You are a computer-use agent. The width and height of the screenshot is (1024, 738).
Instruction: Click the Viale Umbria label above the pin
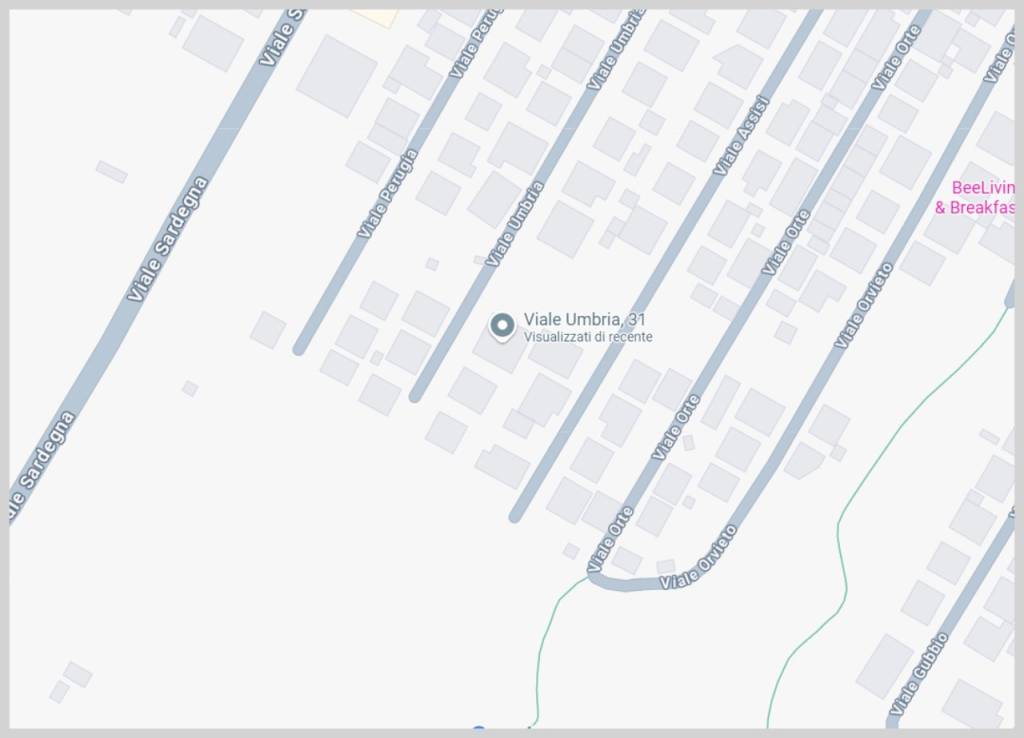pyautogui.click(x=515, y=224)
